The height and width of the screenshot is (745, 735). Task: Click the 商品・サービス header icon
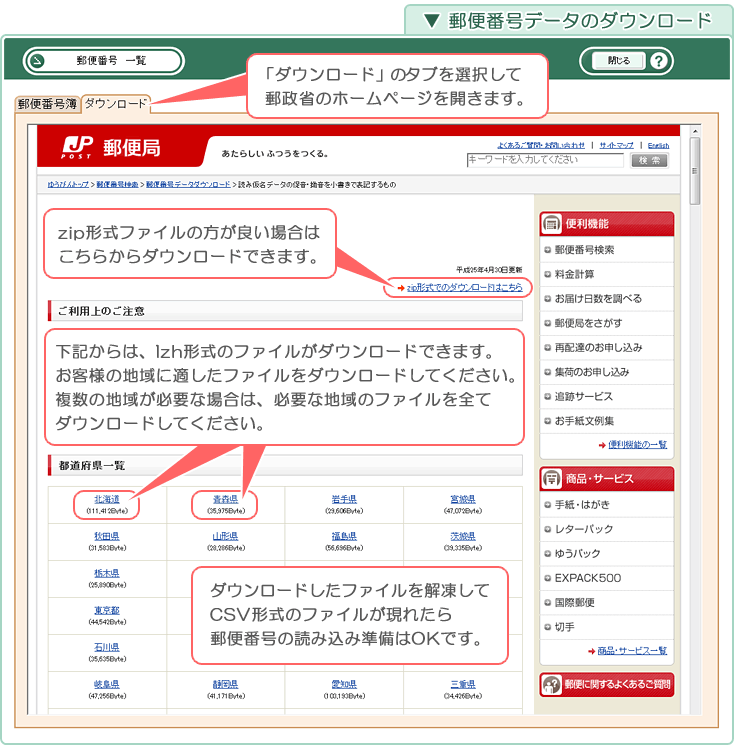tap(551, 479)
